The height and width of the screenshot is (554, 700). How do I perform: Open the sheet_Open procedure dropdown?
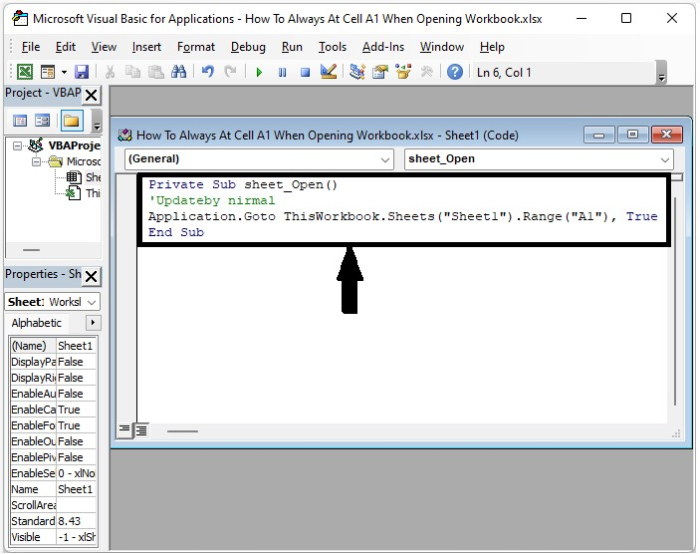665,159
